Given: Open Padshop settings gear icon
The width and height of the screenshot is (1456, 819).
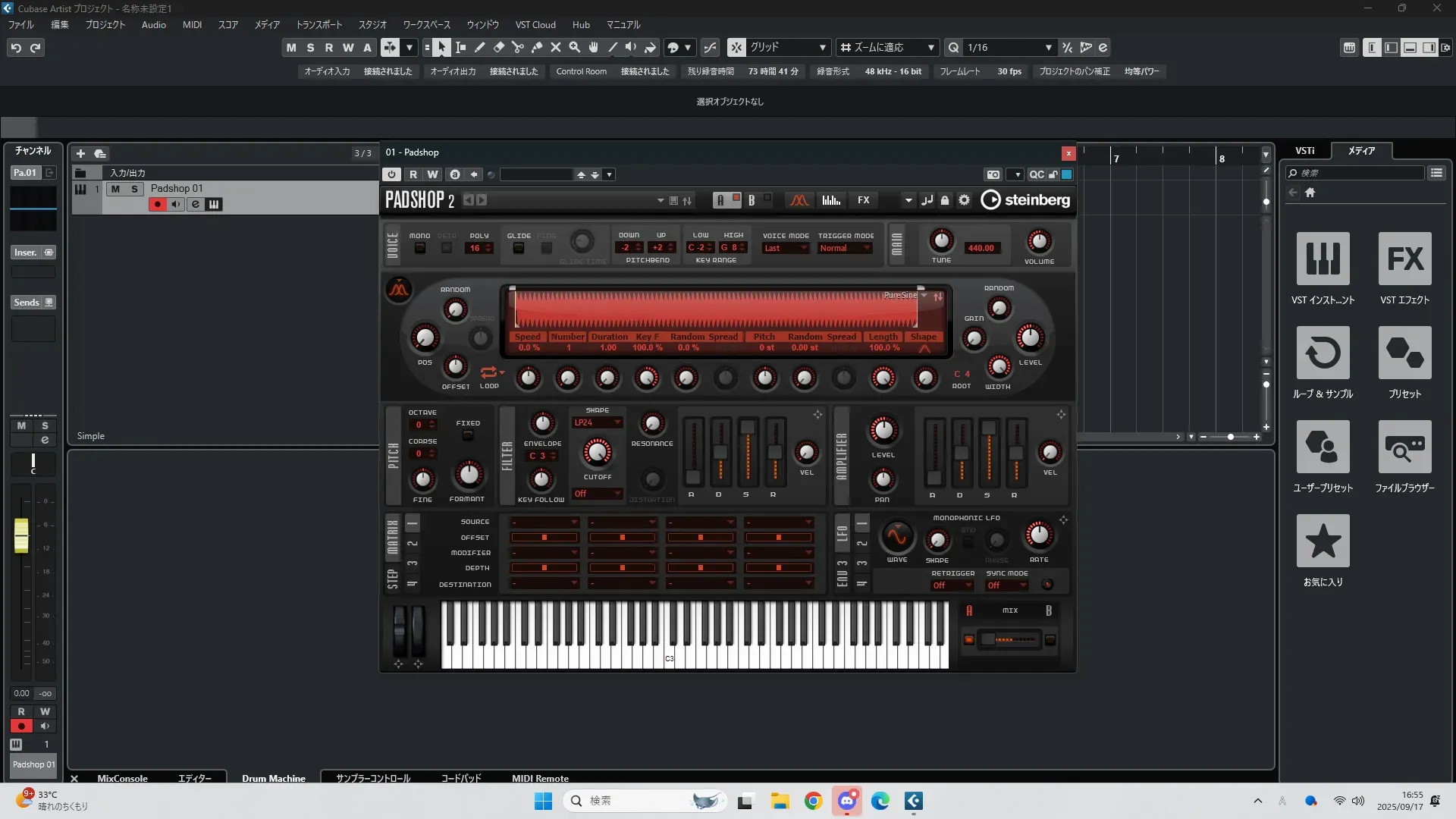Looking at the screenshot, I should pos(964,200).
